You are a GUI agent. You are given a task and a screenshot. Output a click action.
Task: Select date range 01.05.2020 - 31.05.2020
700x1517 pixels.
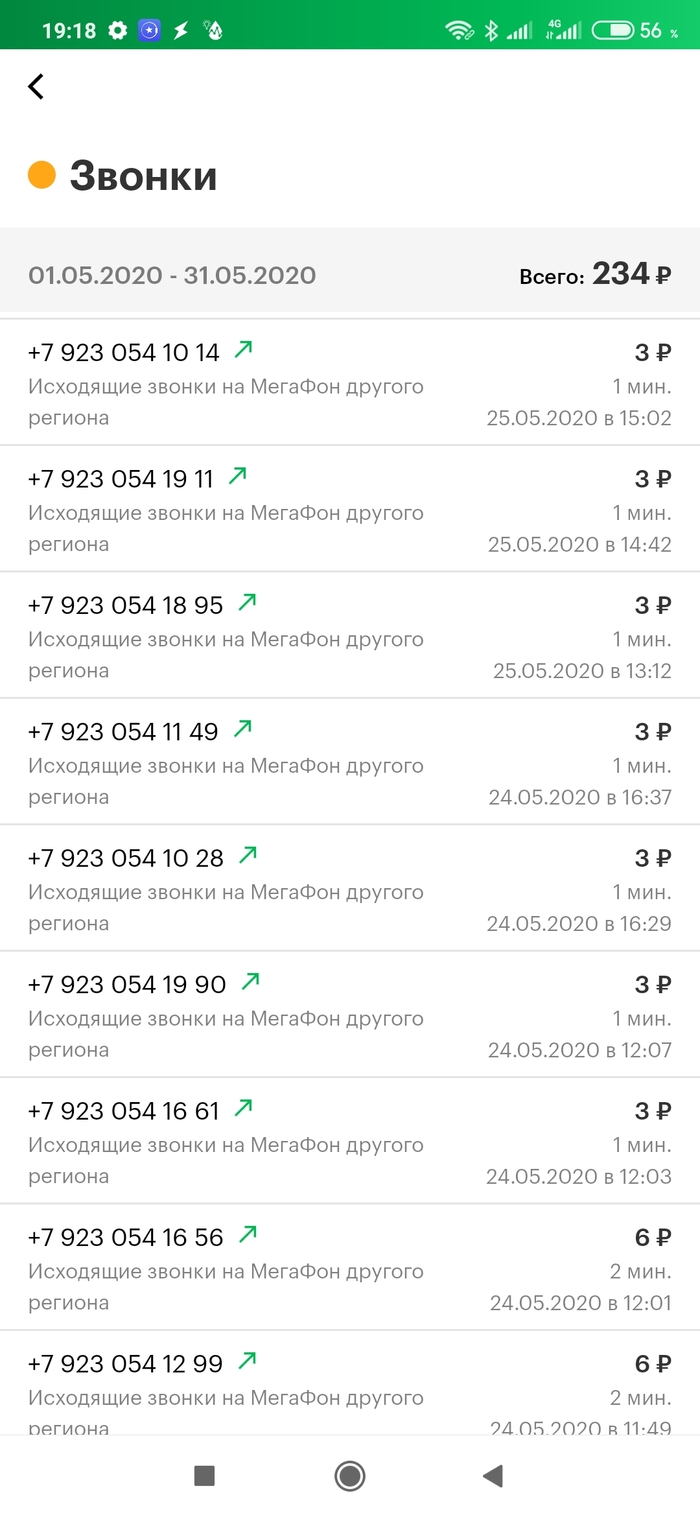172,275
